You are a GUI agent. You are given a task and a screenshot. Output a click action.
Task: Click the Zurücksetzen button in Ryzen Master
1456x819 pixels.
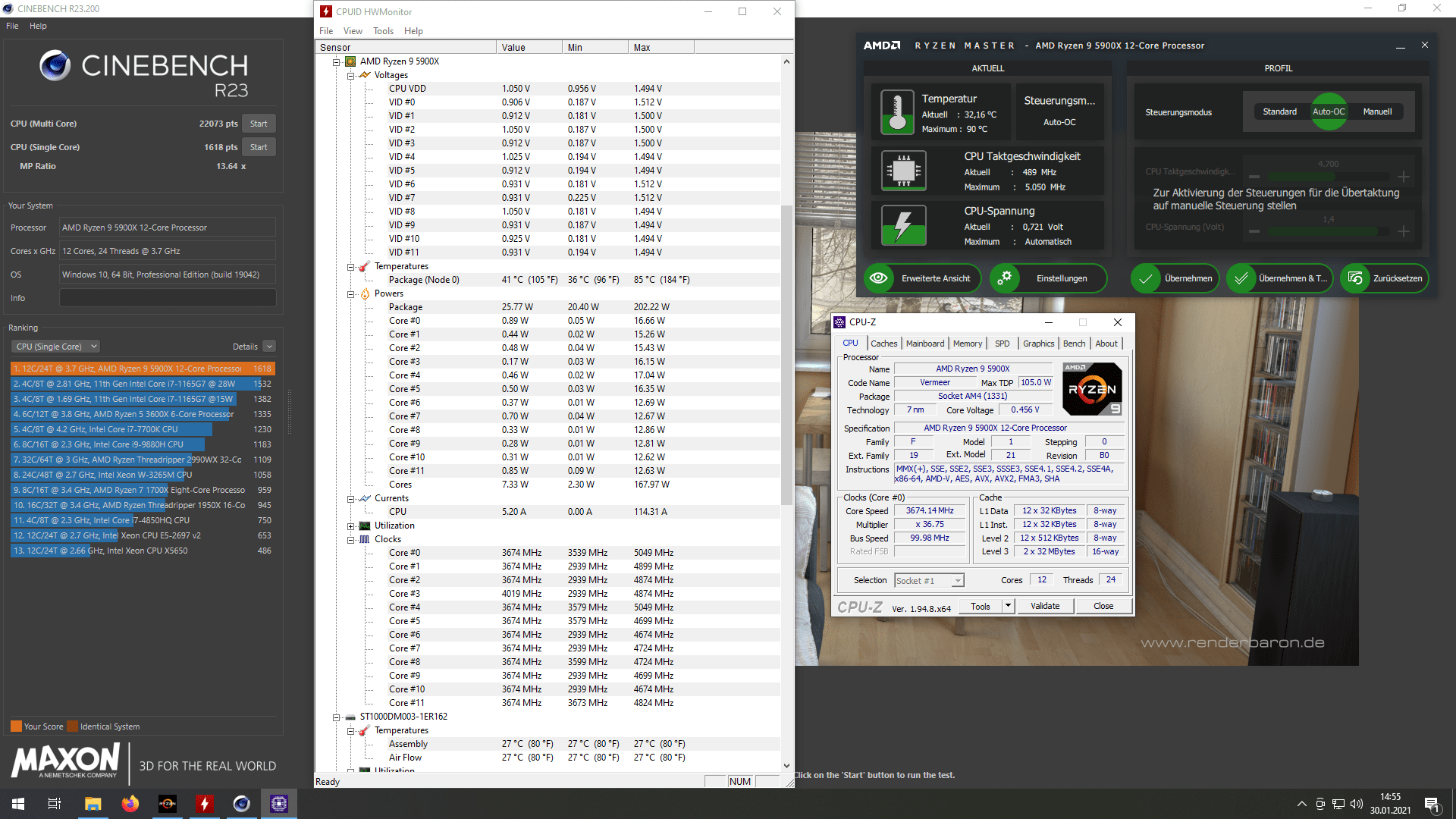(1385, 278)
